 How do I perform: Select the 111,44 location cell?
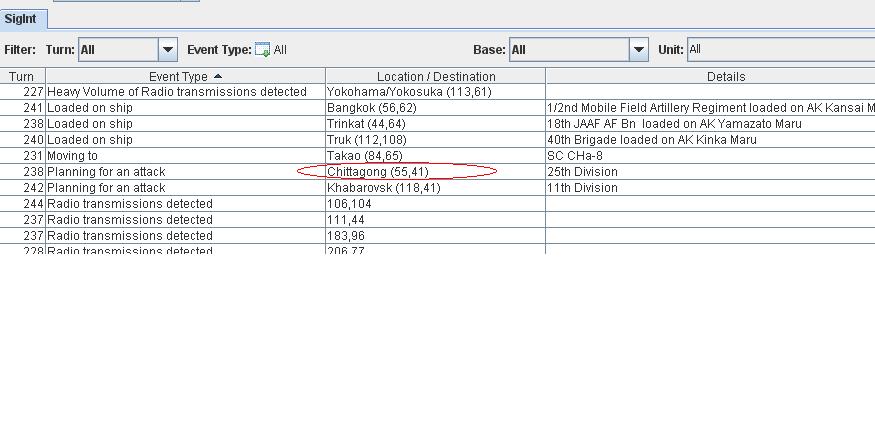click(x=436, y=220)
